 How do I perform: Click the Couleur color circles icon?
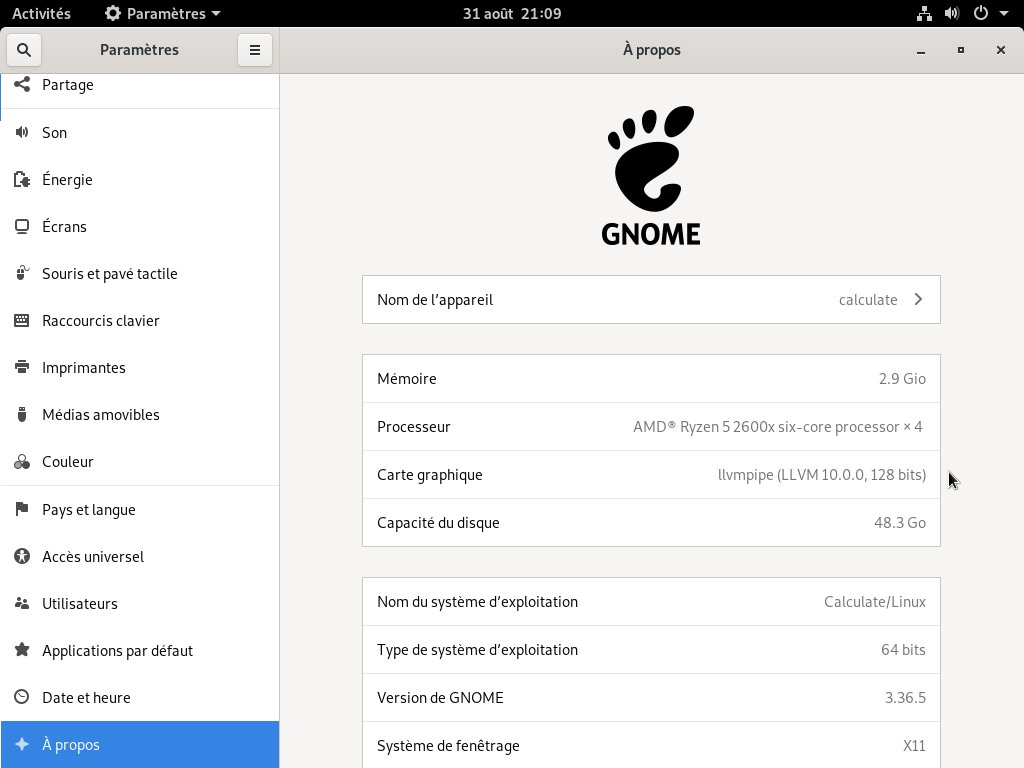(x=22, y=461)
